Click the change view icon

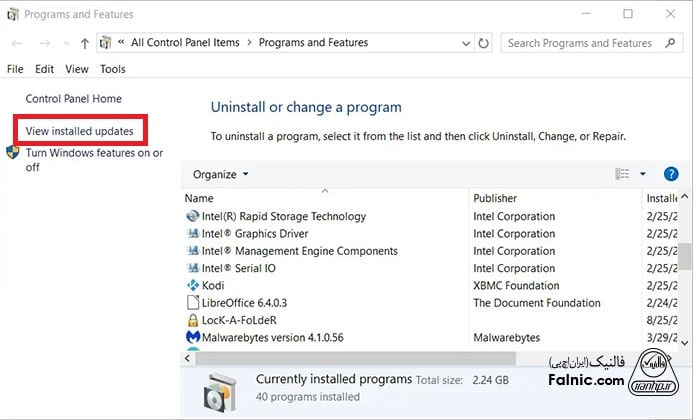pyautogui.click(x=622, y=174)
